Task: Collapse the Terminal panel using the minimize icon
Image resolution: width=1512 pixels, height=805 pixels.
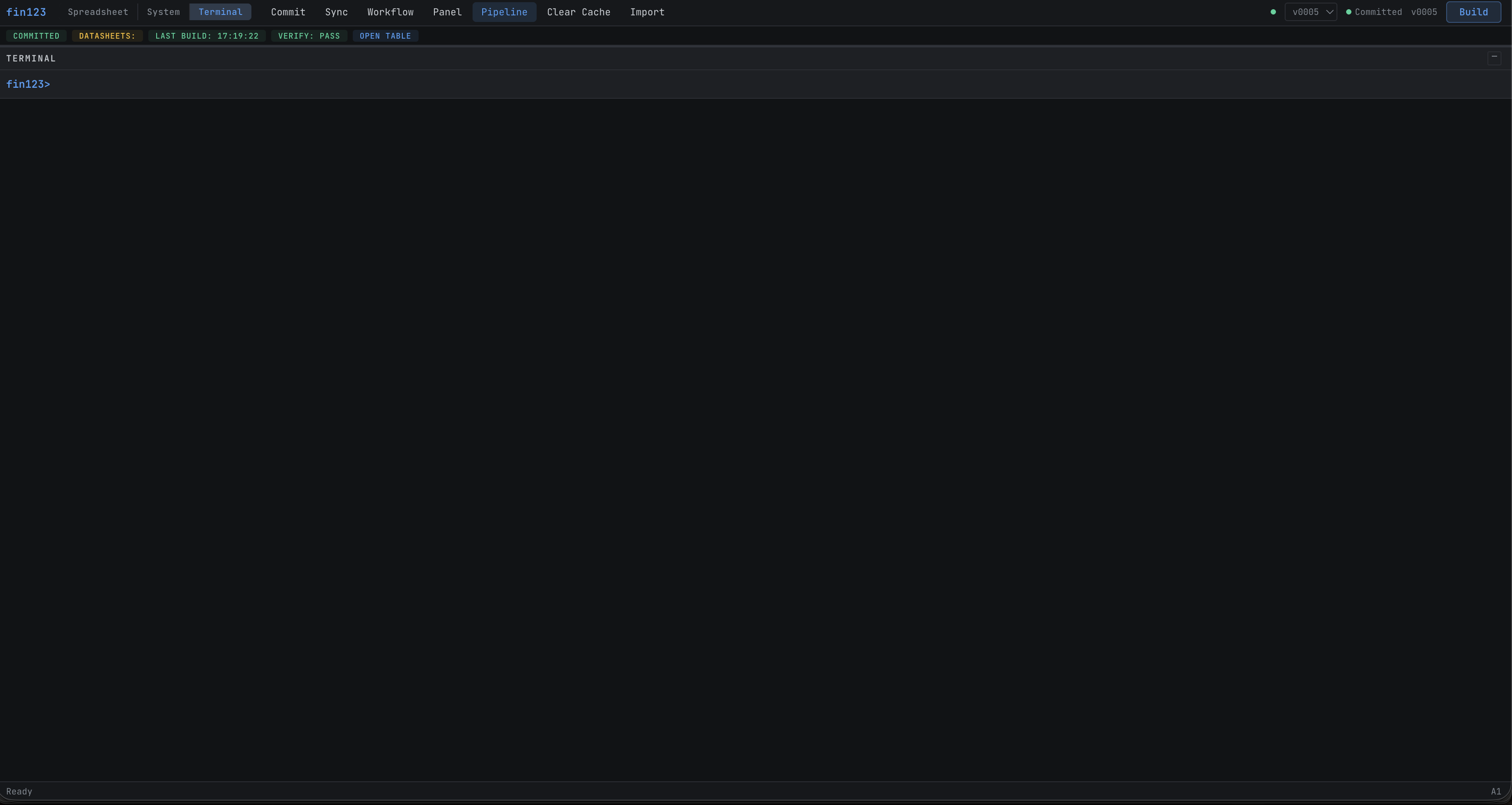Action: tap(1494, 57)
